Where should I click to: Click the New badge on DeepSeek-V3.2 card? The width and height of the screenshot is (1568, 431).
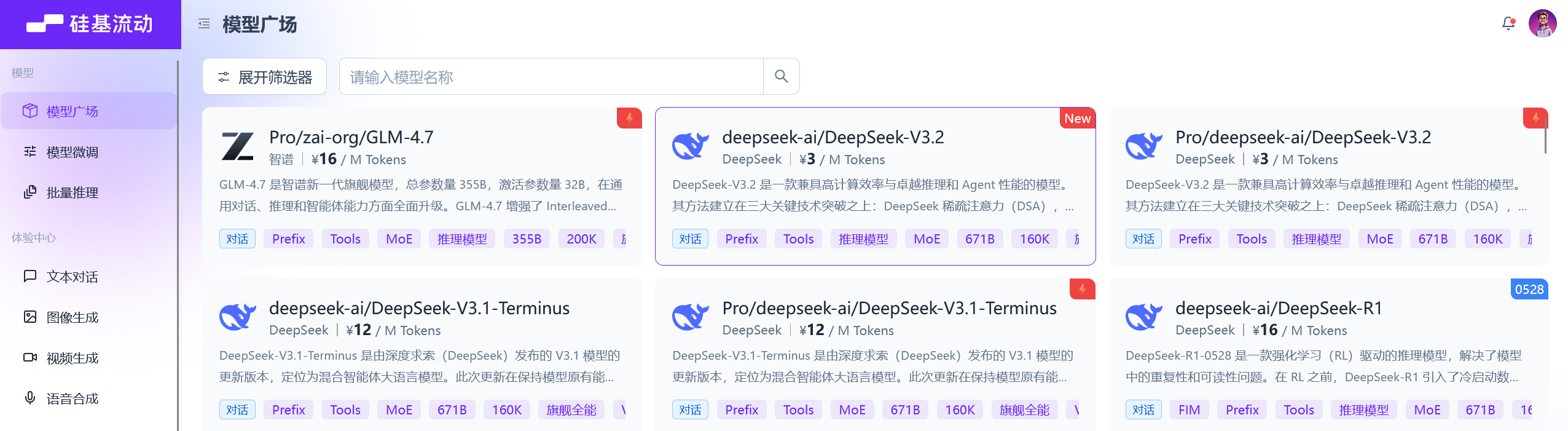click(1078, 118)
